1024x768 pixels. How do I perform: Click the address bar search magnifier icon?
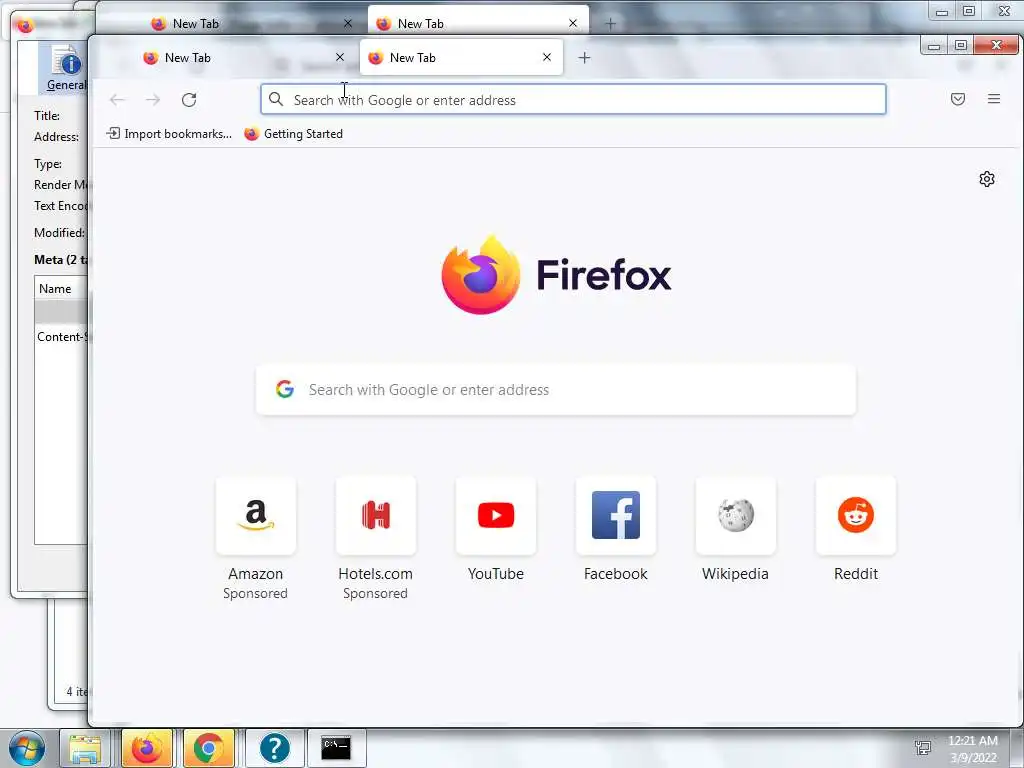(x=276, y=99)
